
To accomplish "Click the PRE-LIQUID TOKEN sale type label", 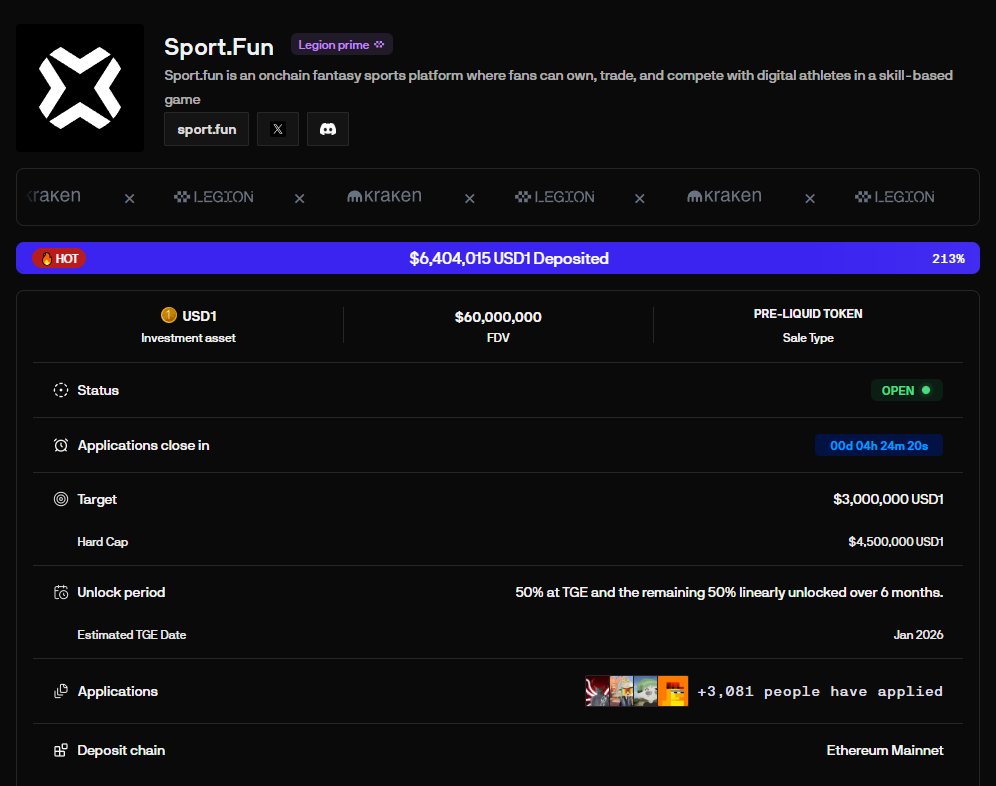I will (807, 314).
